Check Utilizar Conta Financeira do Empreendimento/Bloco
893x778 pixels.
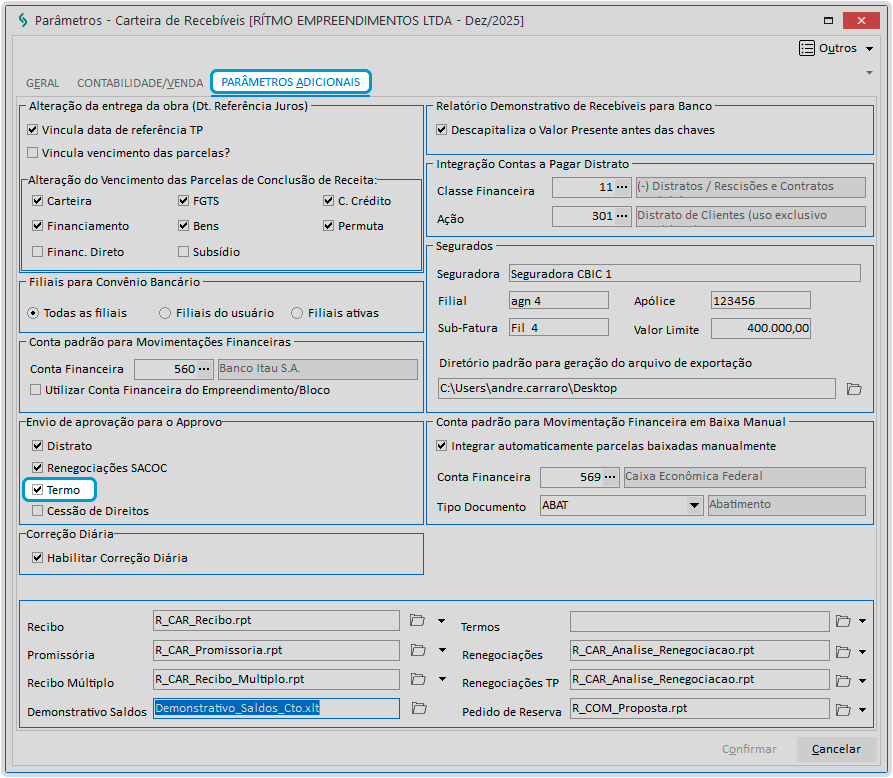pos(35,390)
